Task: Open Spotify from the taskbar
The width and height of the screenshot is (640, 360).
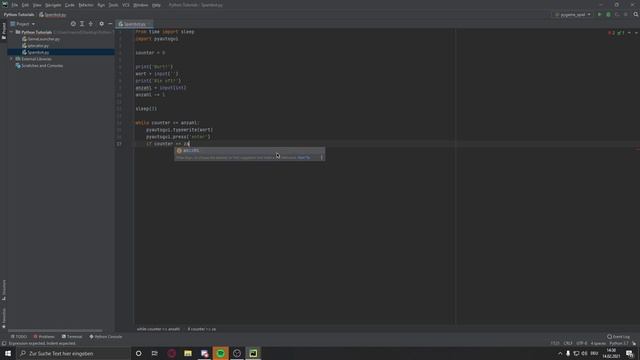Action: point(220,353)
